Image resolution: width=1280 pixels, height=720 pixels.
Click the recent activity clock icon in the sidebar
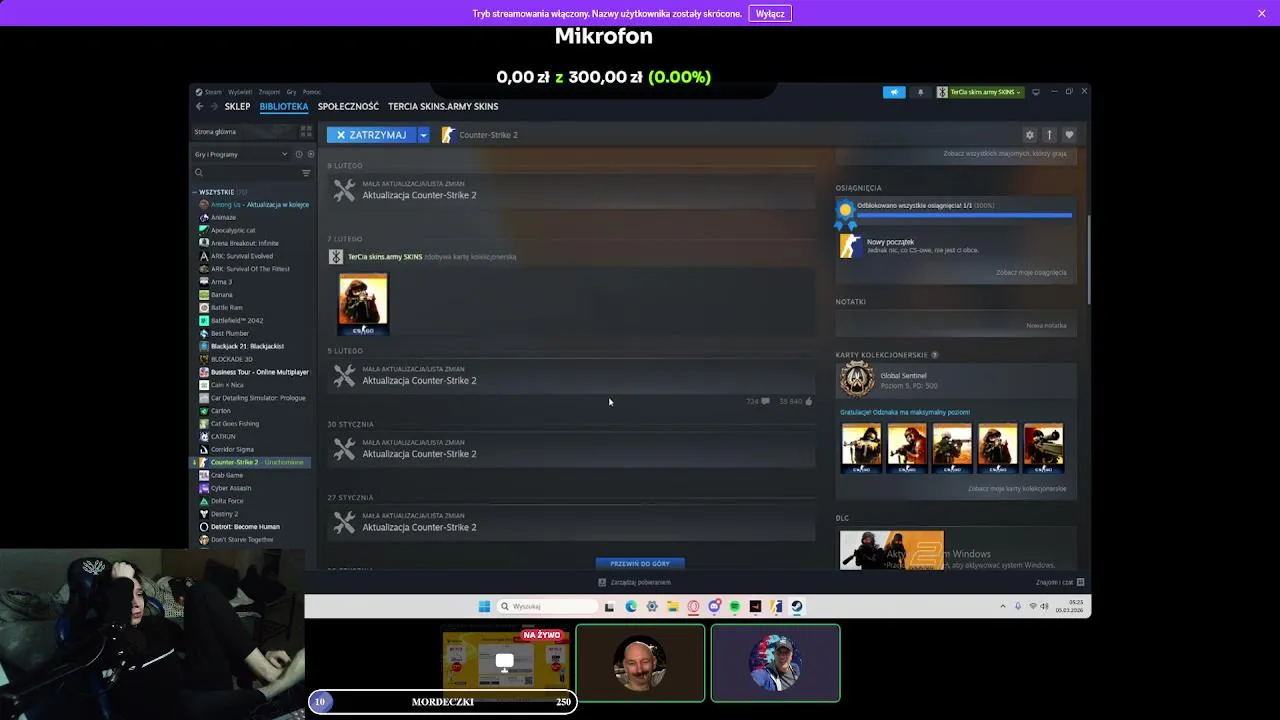(298, 154)
